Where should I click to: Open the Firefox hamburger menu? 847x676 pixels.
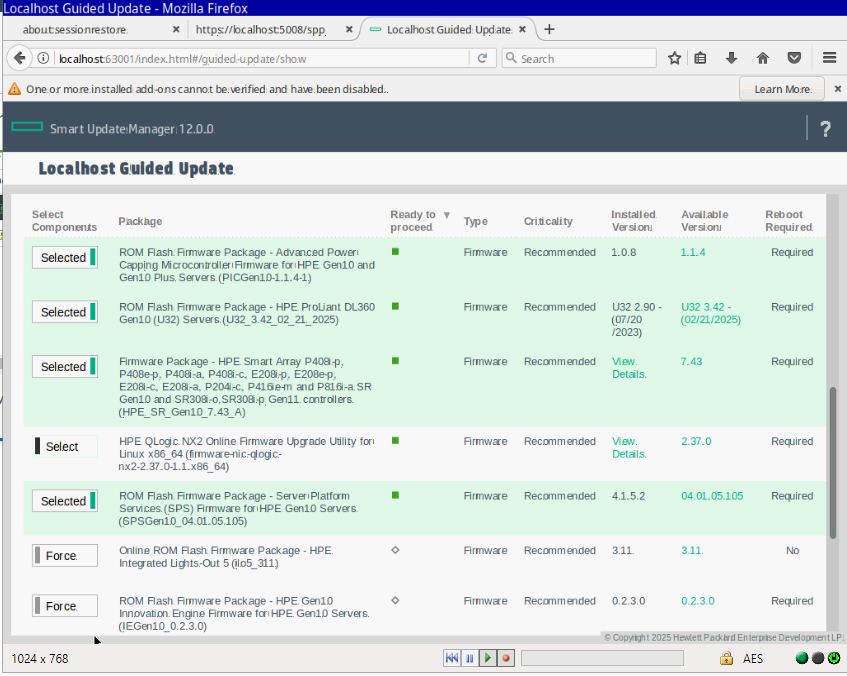click(x=830, y=58)
